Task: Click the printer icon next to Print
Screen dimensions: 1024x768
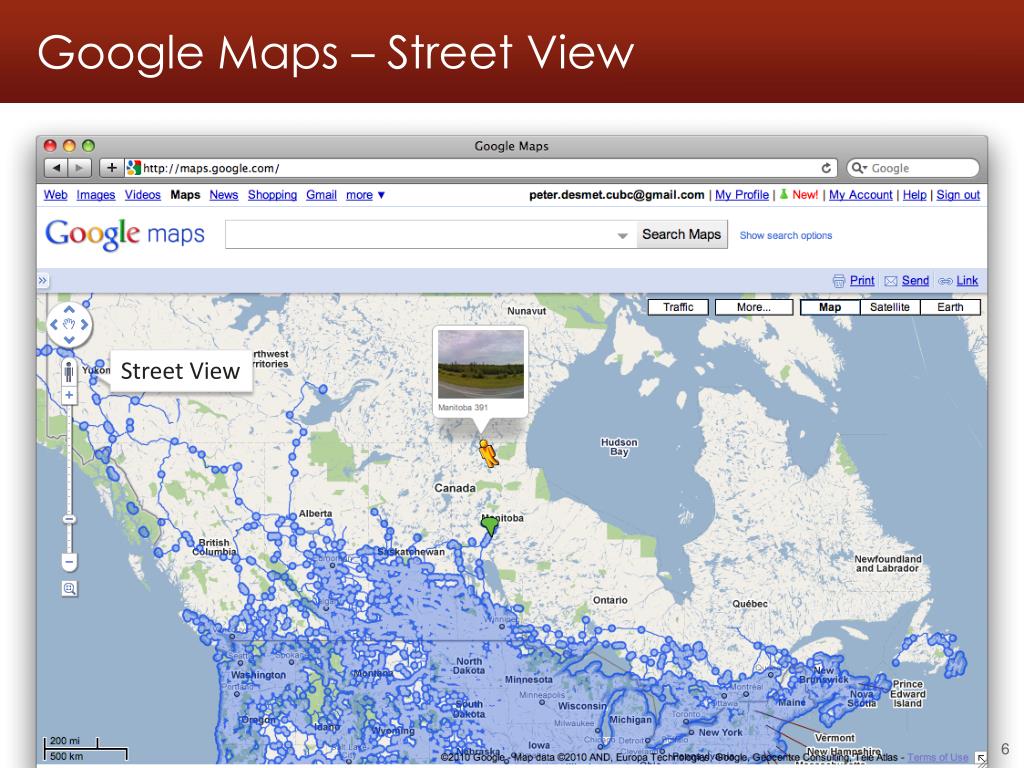Action: (x=839, y=281)
